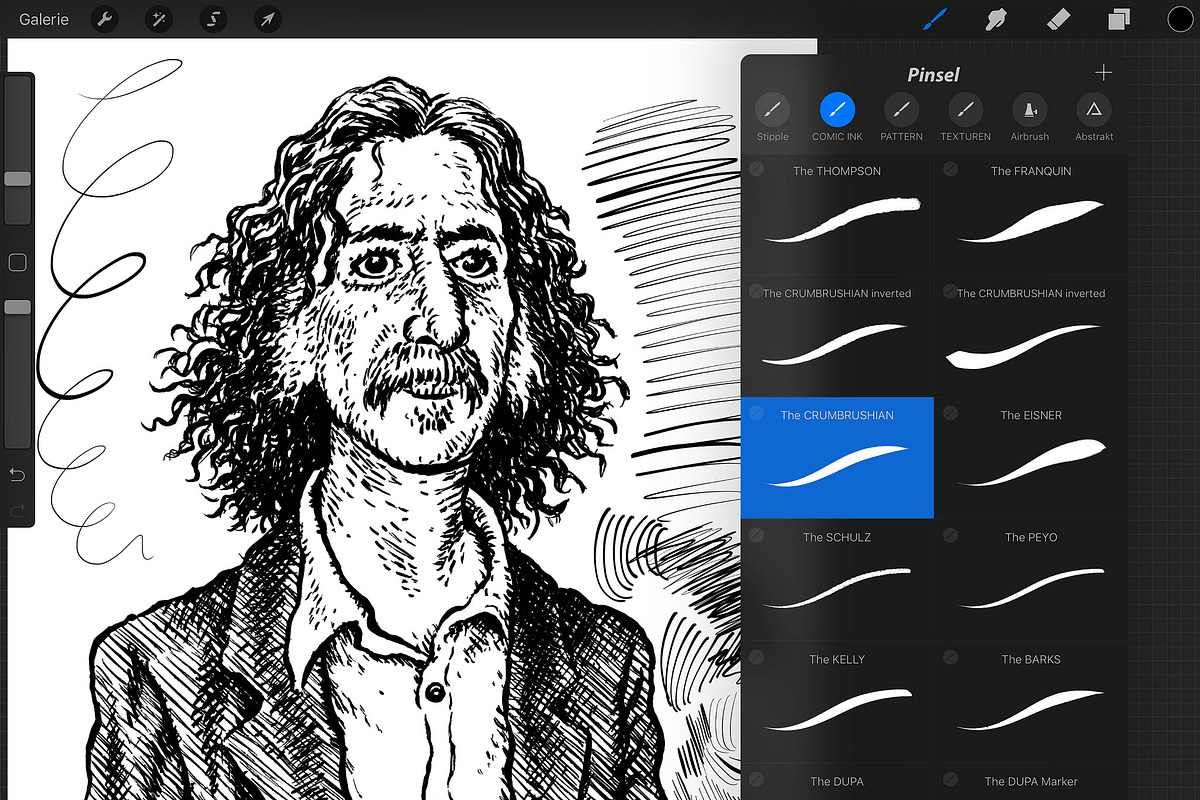Click the PATTERN brush set icon

901,108
